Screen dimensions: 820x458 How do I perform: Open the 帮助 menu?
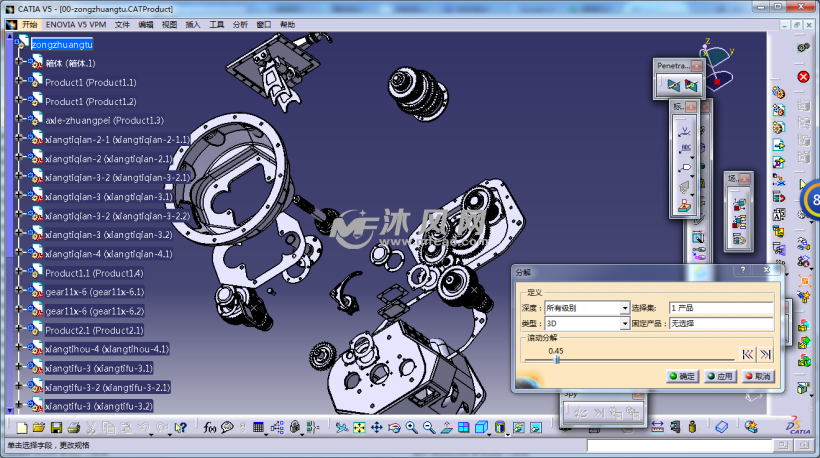pyautogui.click(x=288, y=25)
